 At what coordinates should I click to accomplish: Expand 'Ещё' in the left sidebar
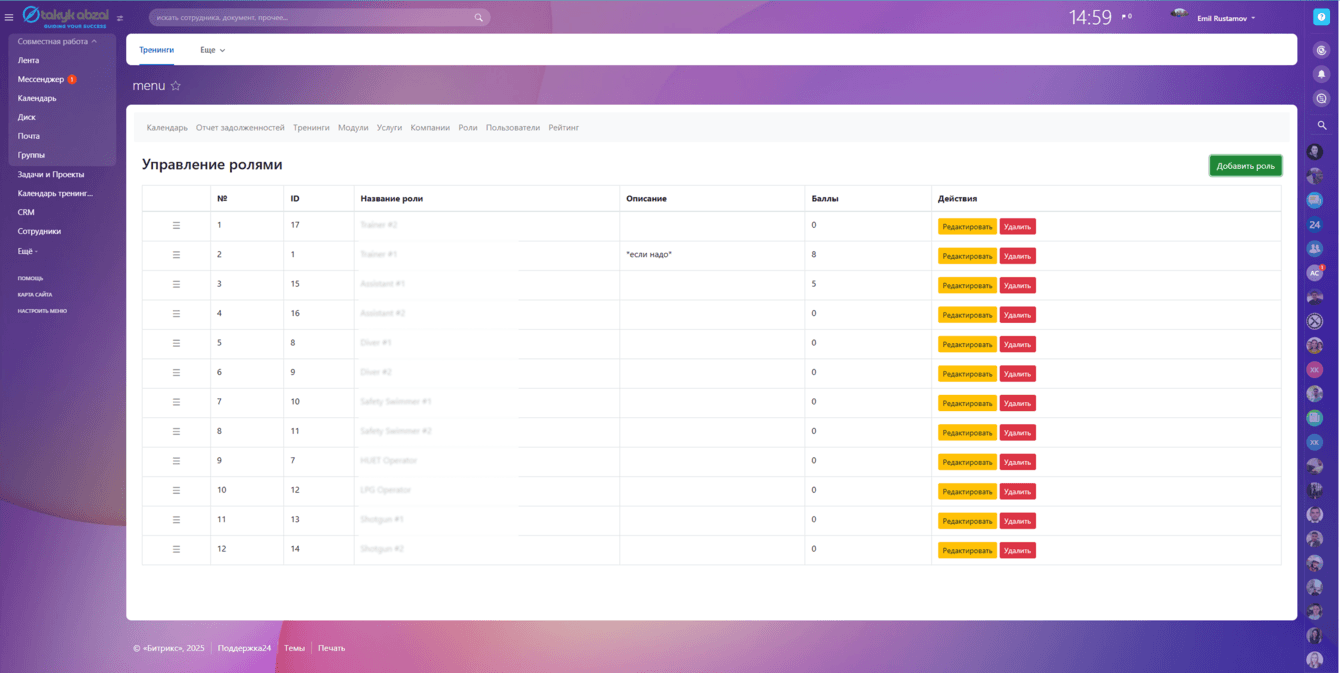click(x=27, y=251)
